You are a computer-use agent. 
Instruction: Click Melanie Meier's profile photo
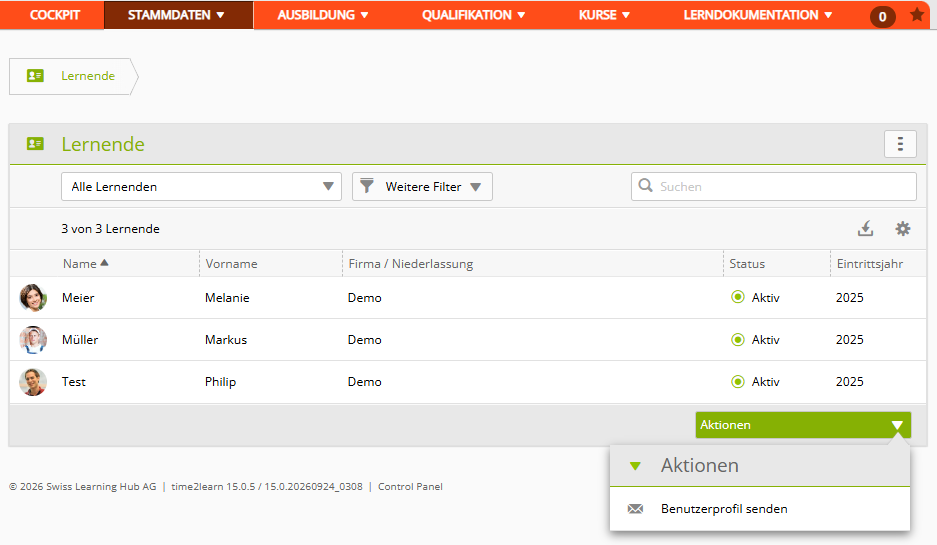click(33, 298)
